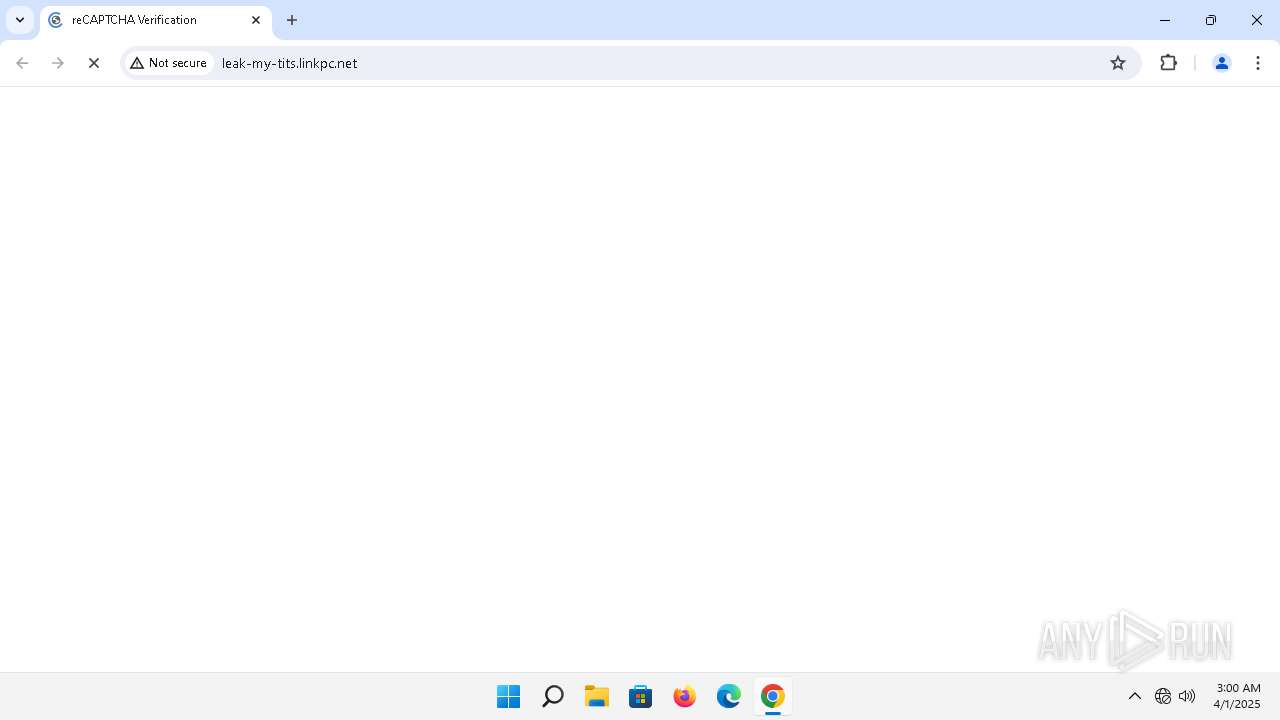Open Windows taskbar search

point(552,696)
